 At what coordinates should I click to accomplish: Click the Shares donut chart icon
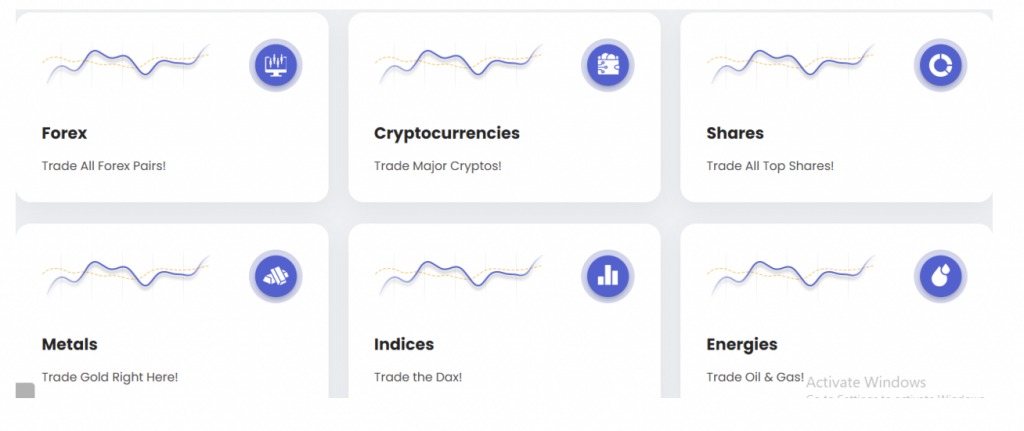point(939,66)
